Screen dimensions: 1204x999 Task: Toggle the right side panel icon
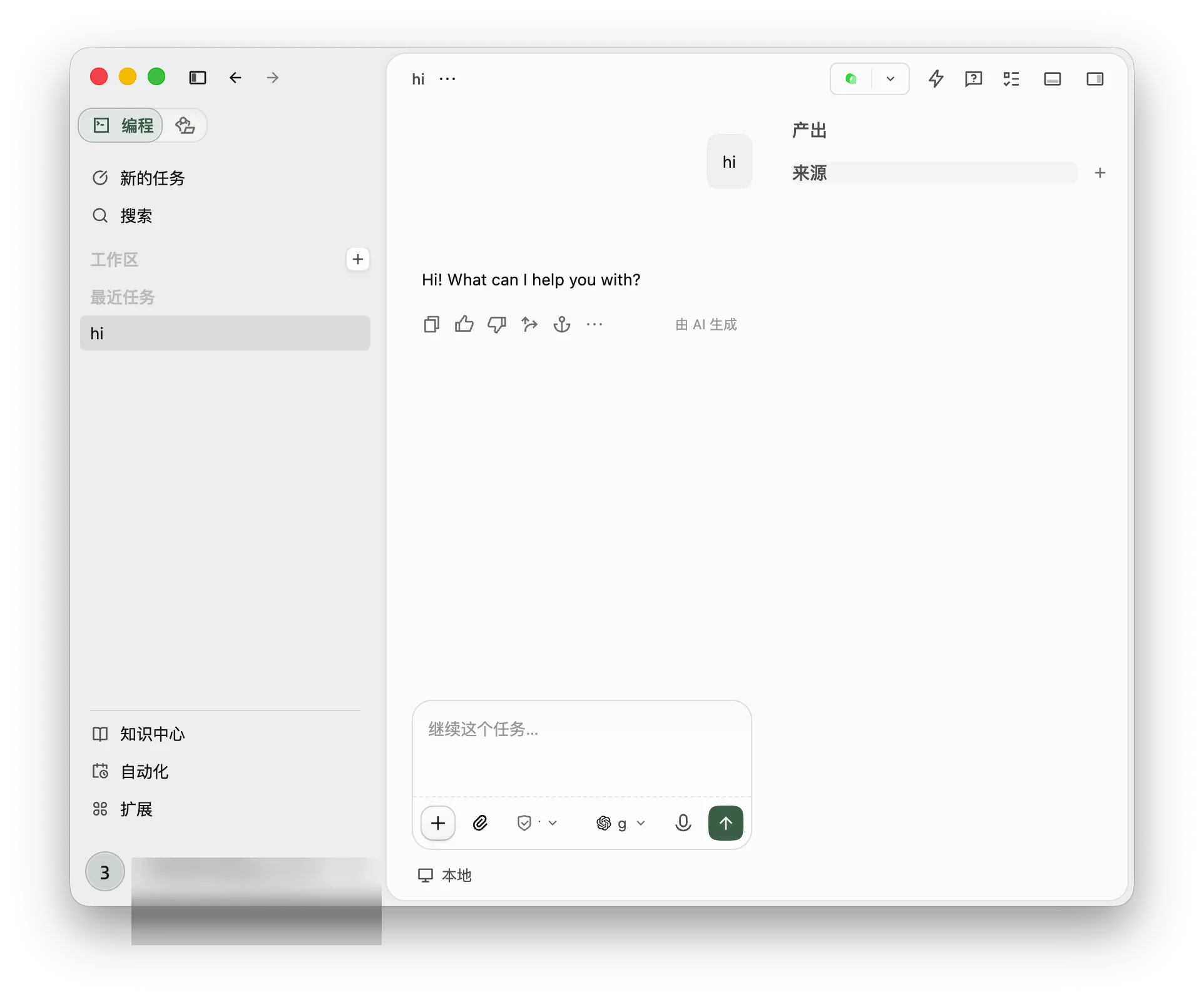point(1095,79)
